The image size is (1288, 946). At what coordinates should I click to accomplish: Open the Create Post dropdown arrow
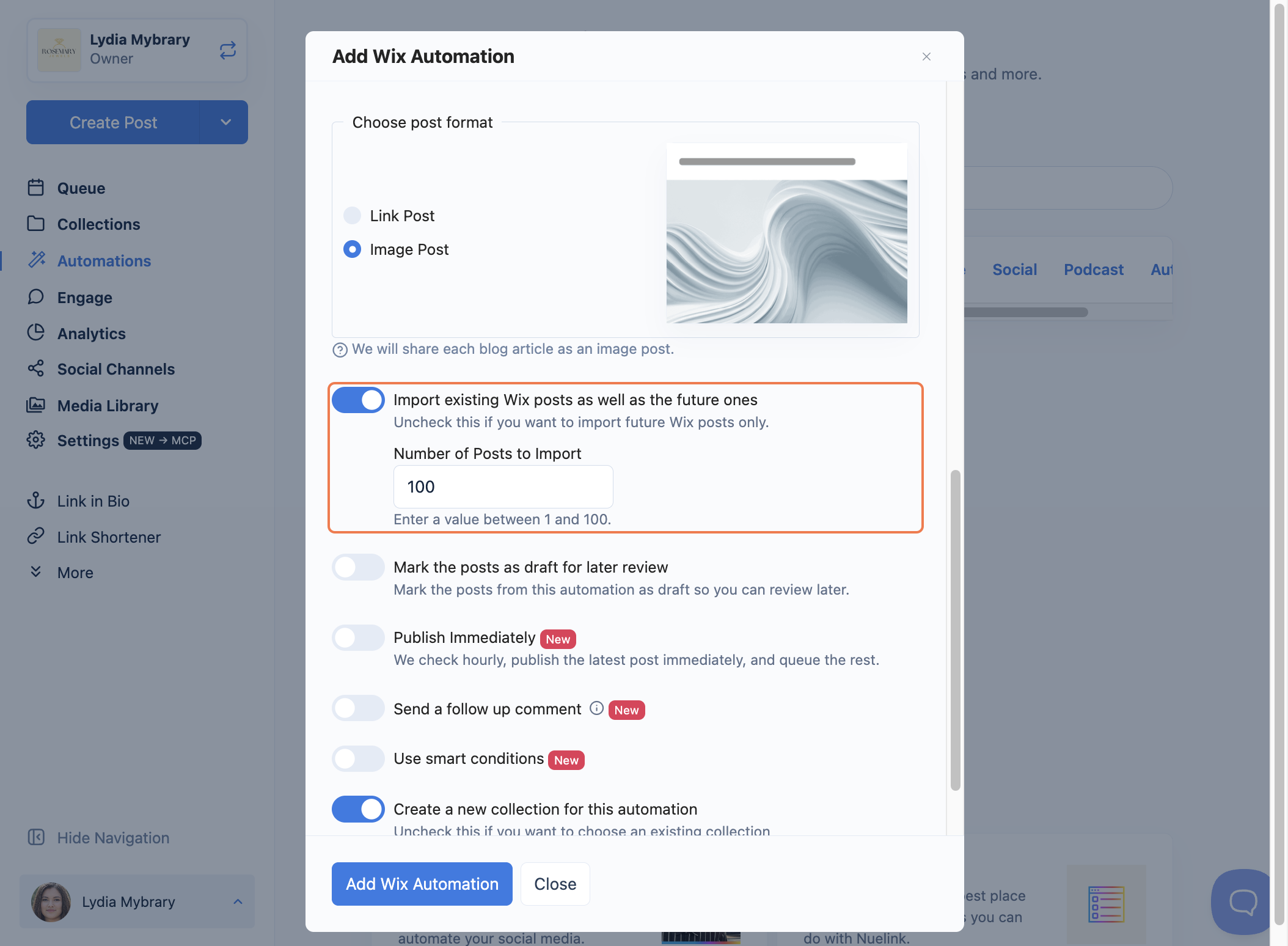pyautogui.click(x=224, y=122)
